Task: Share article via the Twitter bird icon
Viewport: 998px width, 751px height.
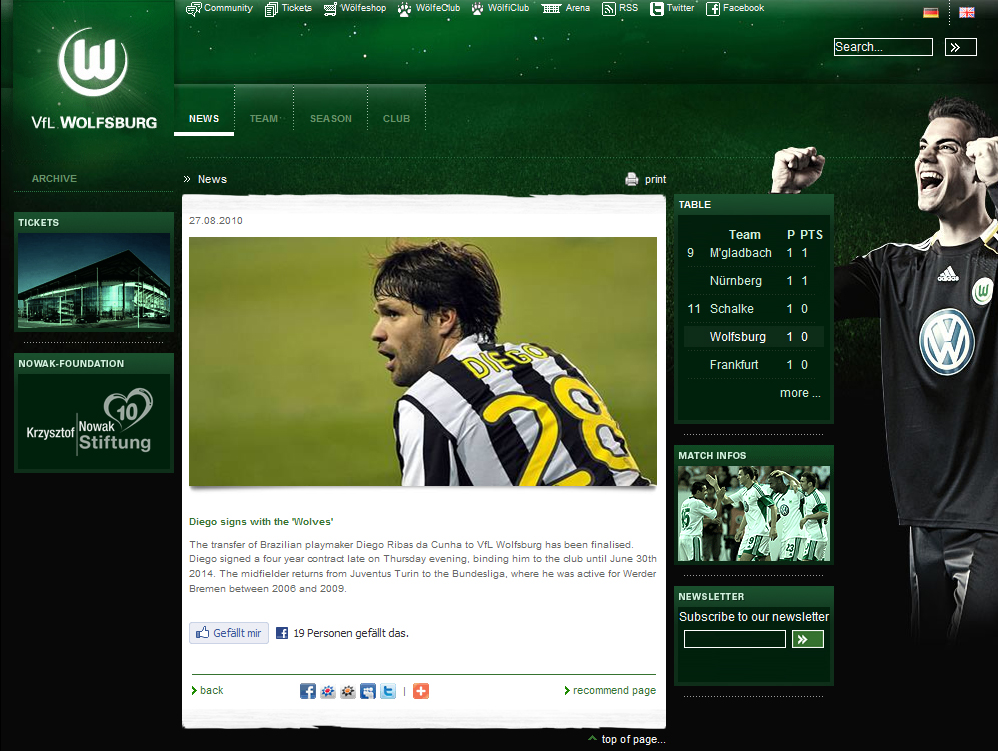Action: coord(388,691)
